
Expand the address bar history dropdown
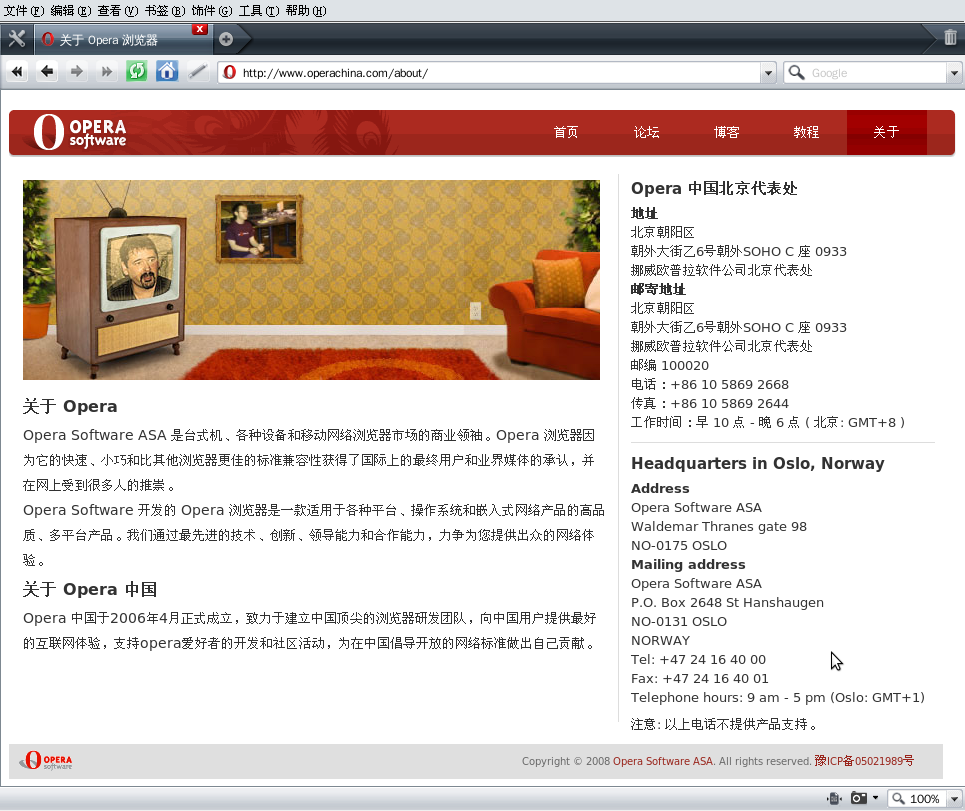(768, 73)
